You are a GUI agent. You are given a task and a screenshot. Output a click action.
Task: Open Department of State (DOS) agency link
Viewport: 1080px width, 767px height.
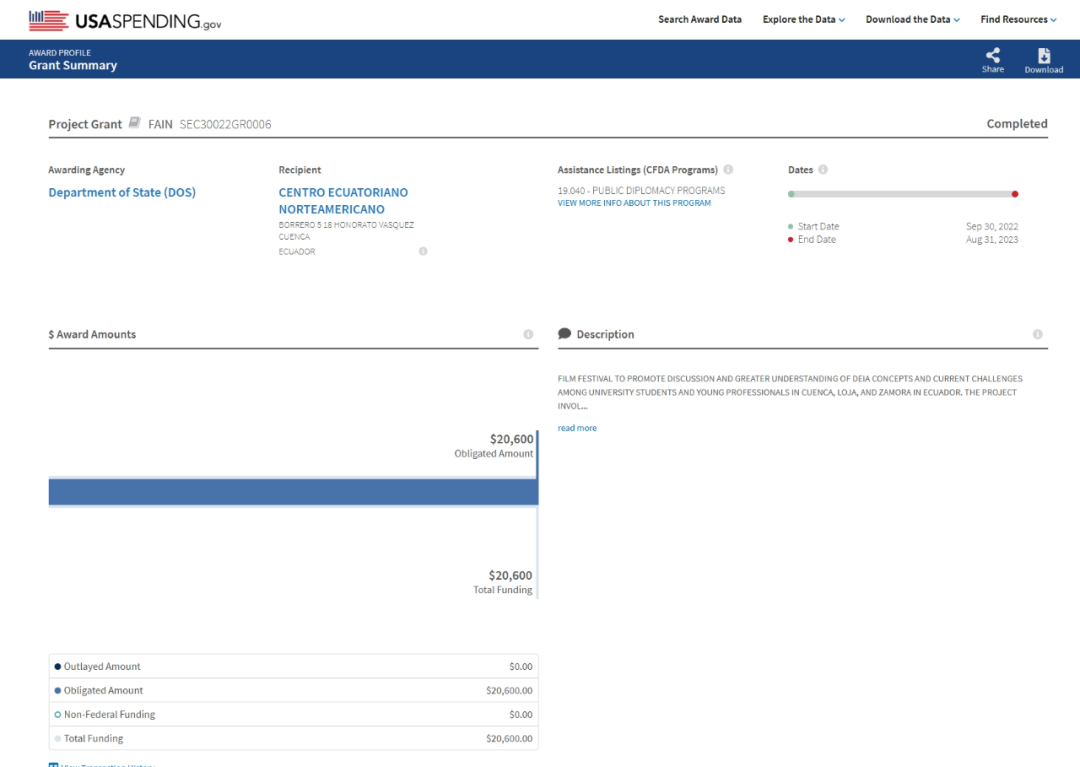(122, 192)
